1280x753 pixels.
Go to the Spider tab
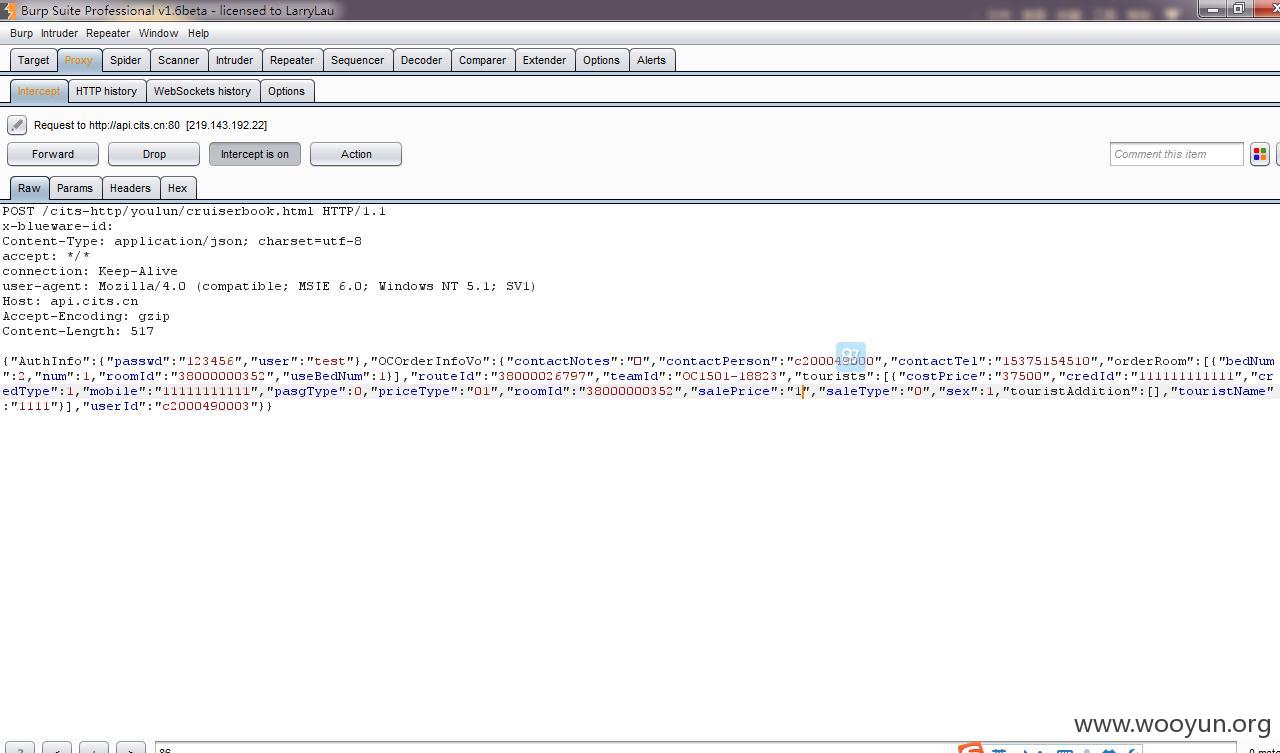(125, 60)
